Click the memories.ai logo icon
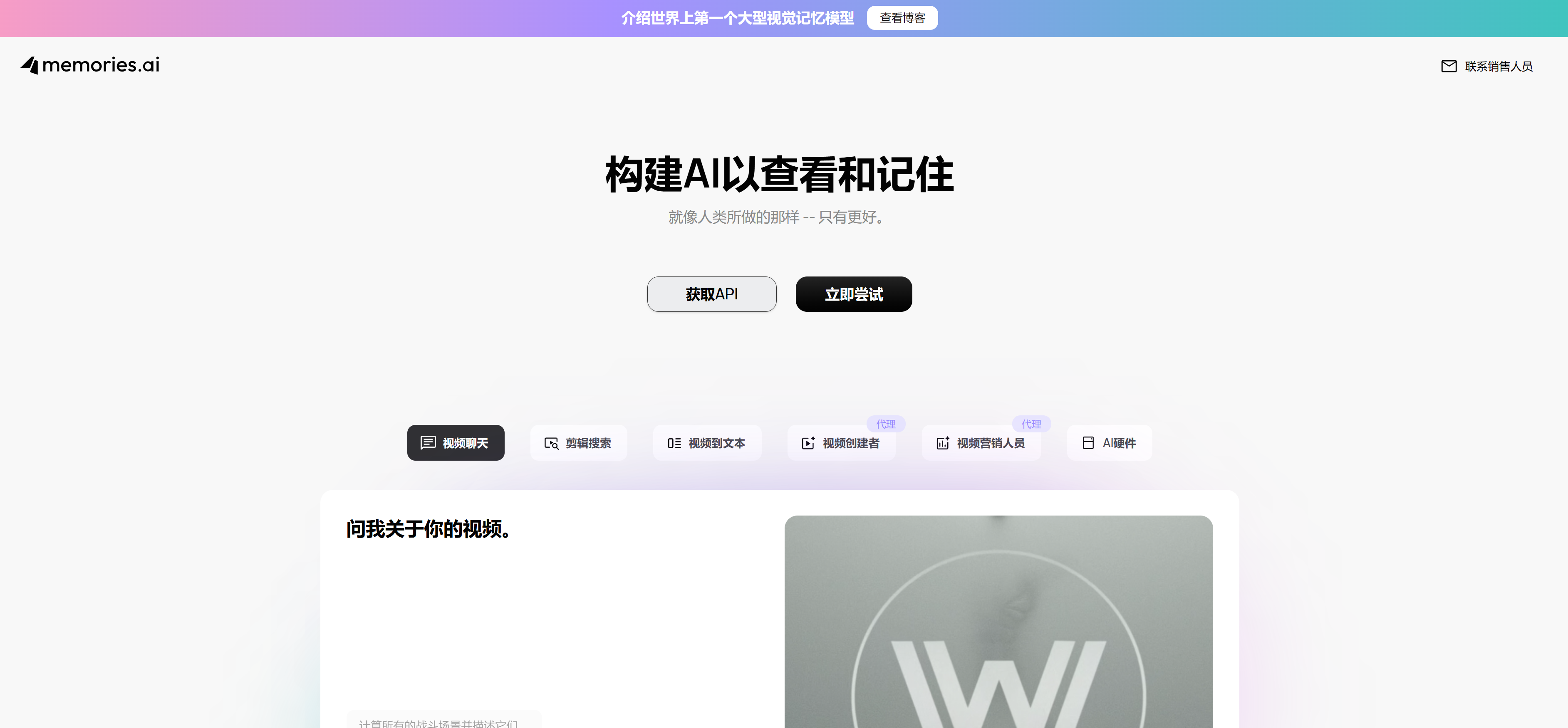 point(29,65)
